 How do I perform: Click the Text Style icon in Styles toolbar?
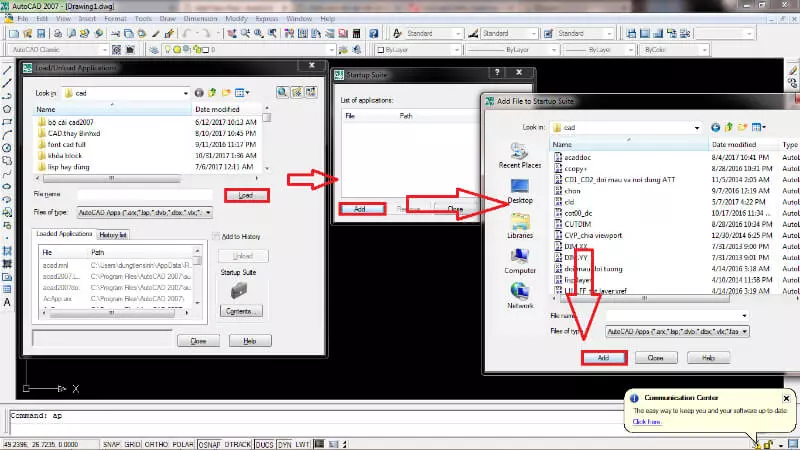[x=397, y=34]
